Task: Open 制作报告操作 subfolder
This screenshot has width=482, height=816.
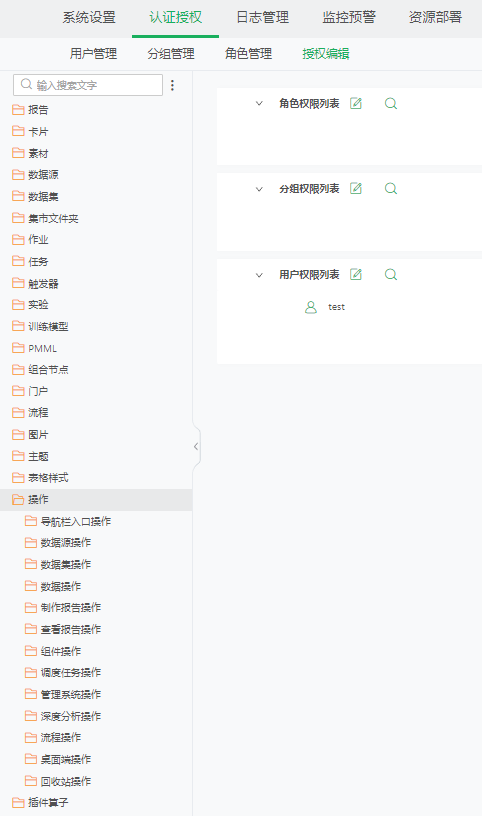Action: pyautogui.click(x=71, y=607)
